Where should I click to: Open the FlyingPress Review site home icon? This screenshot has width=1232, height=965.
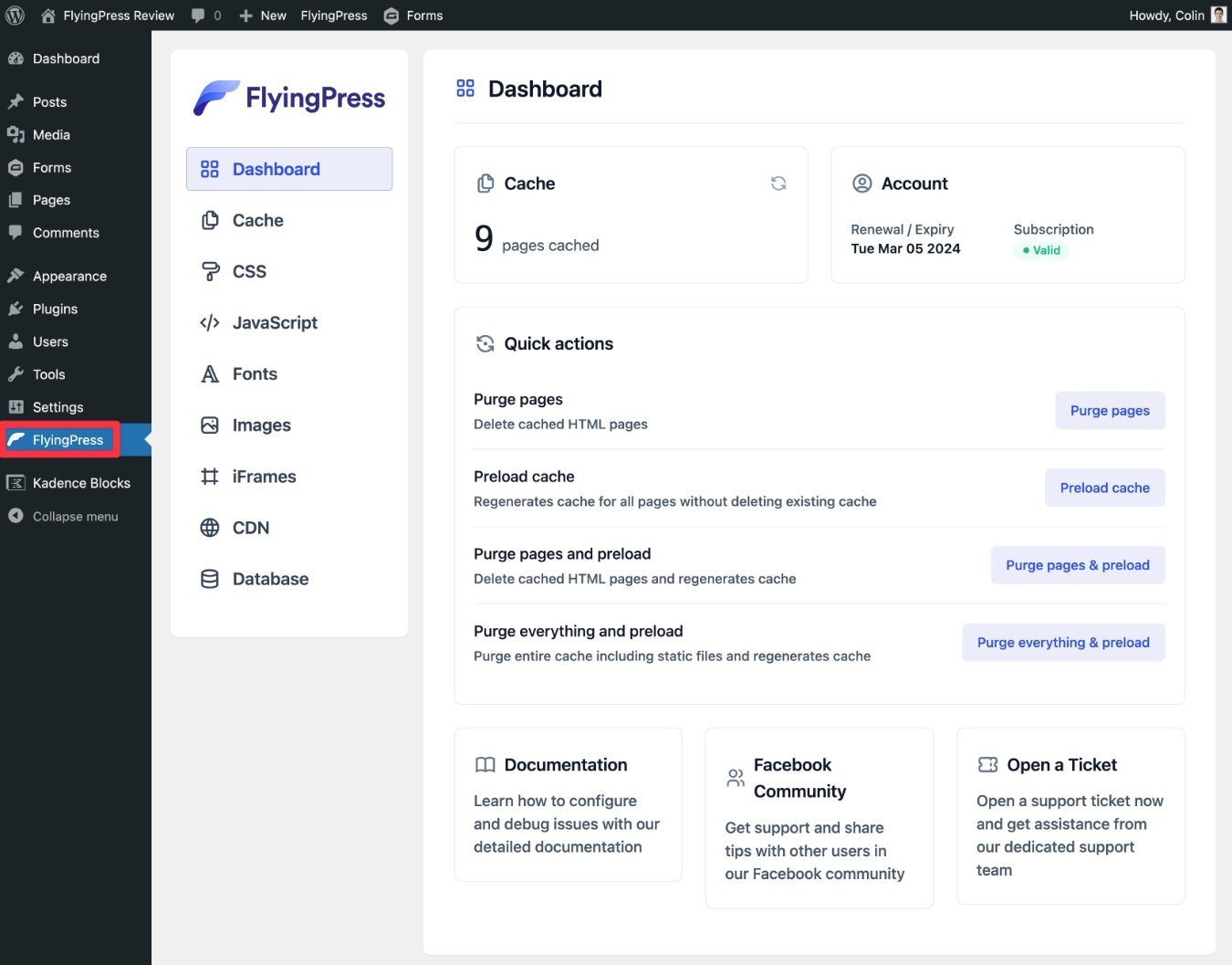click(x=48, y=16)
